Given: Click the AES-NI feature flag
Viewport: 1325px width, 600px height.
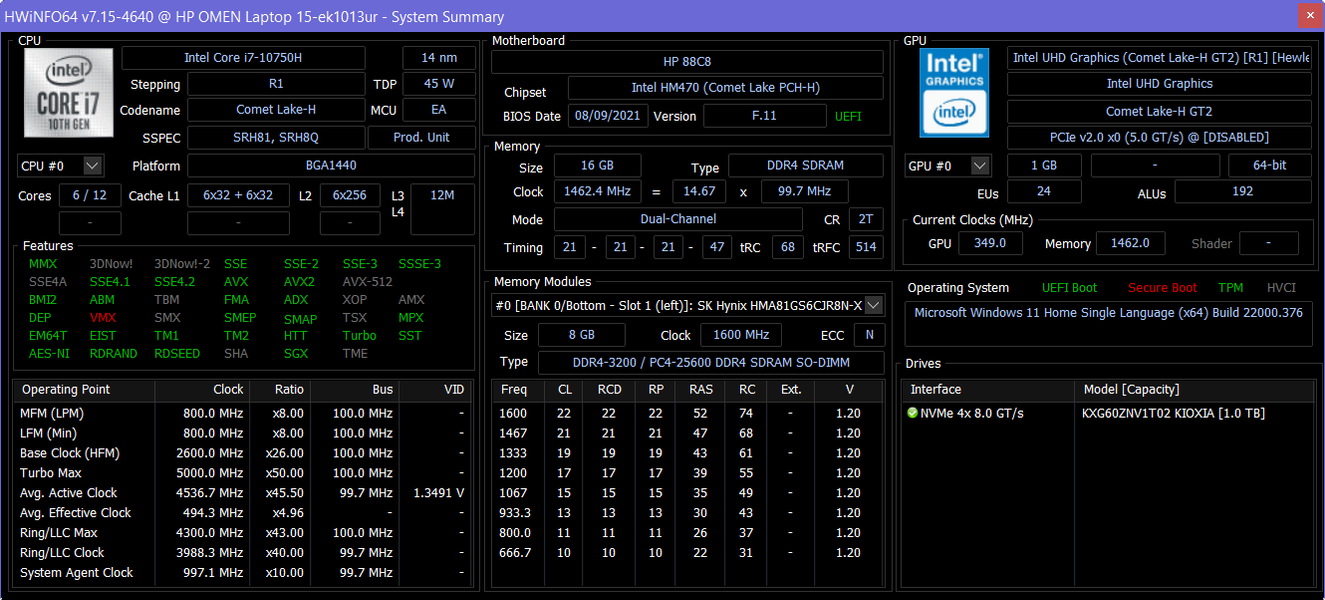Looking at the screenshot, I should coord(49,353).
